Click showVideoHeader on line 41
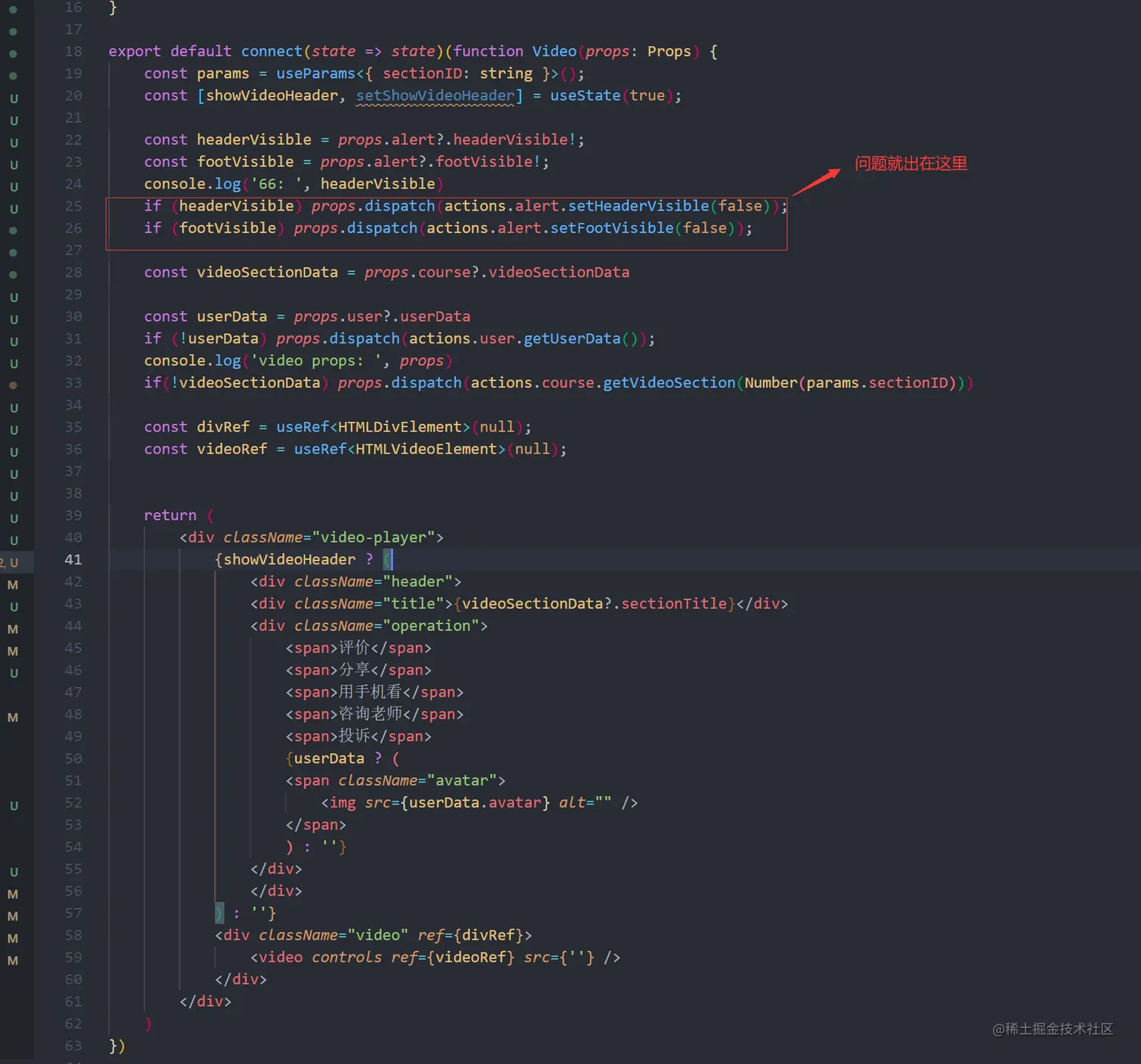The height and width of the screenshot is (1064, 1141). coord(289,559)
